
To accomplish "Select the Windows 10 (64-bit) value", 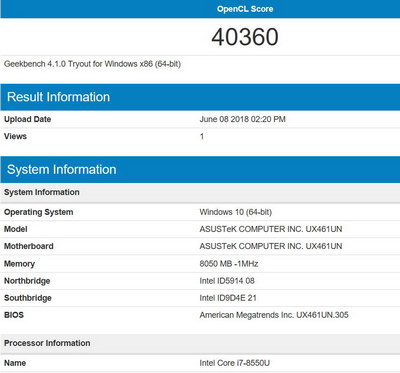I will click(x=236, y=212).
